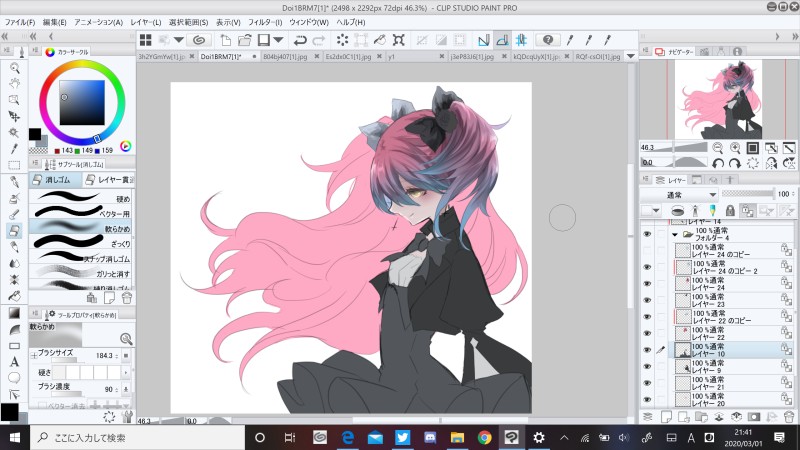Select the Operation object tool
Screen dimensions: 800x450
[14, 100]
